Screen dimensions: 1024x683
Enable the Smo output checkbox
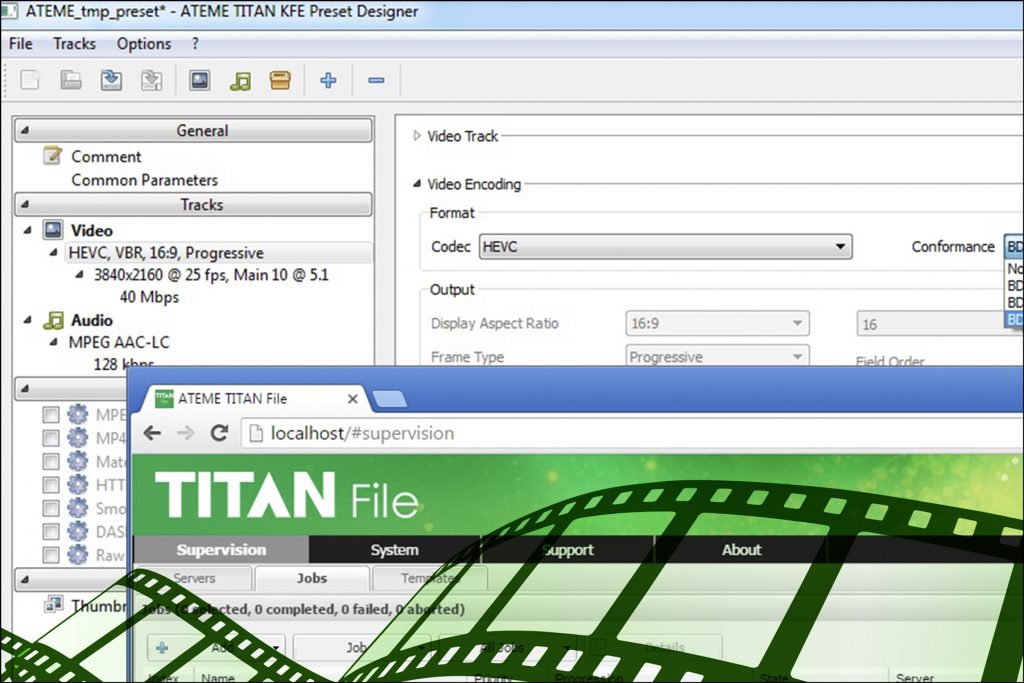tap(50, 509)
